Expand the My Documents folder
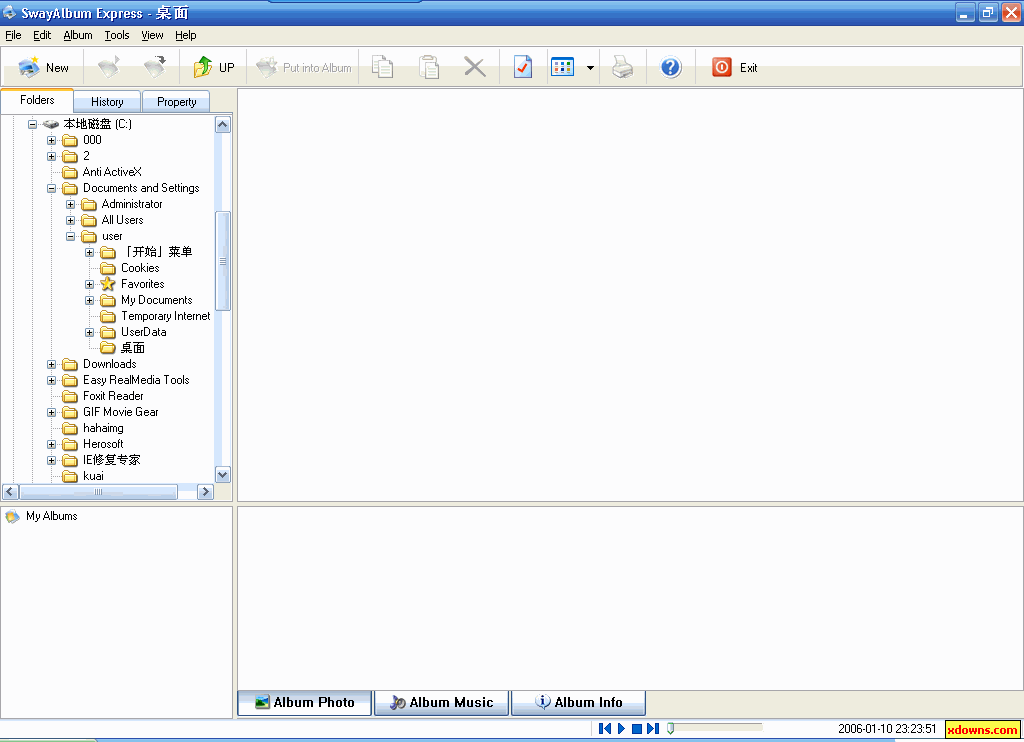 pos(89,300)
